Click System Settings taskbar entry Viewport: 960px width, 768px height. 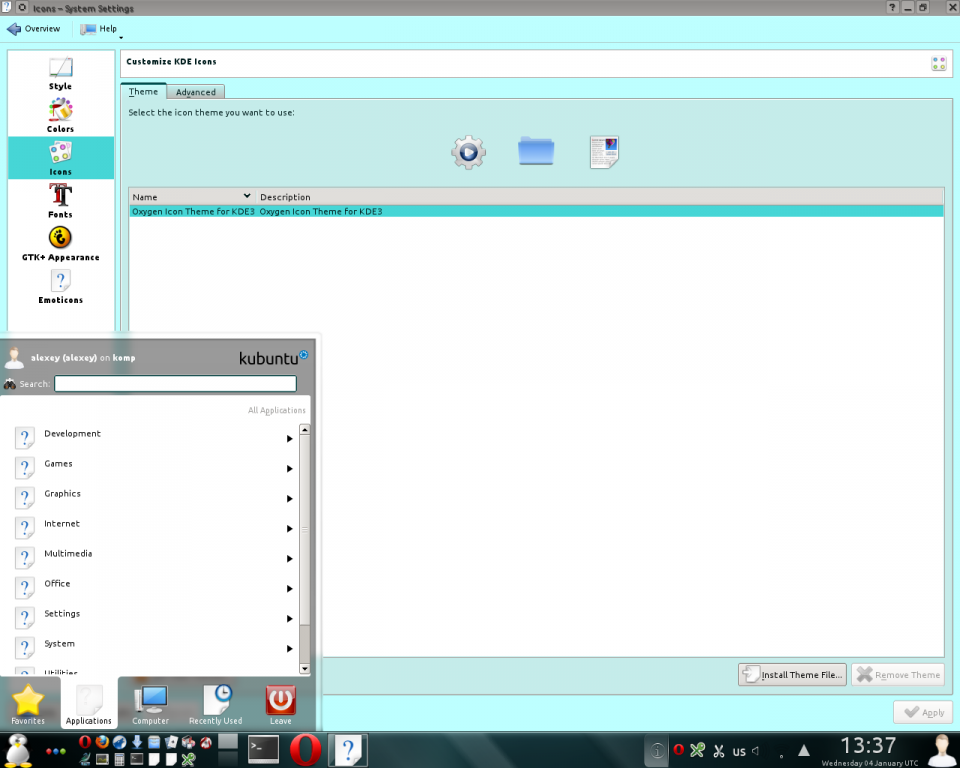click(348, 750)
